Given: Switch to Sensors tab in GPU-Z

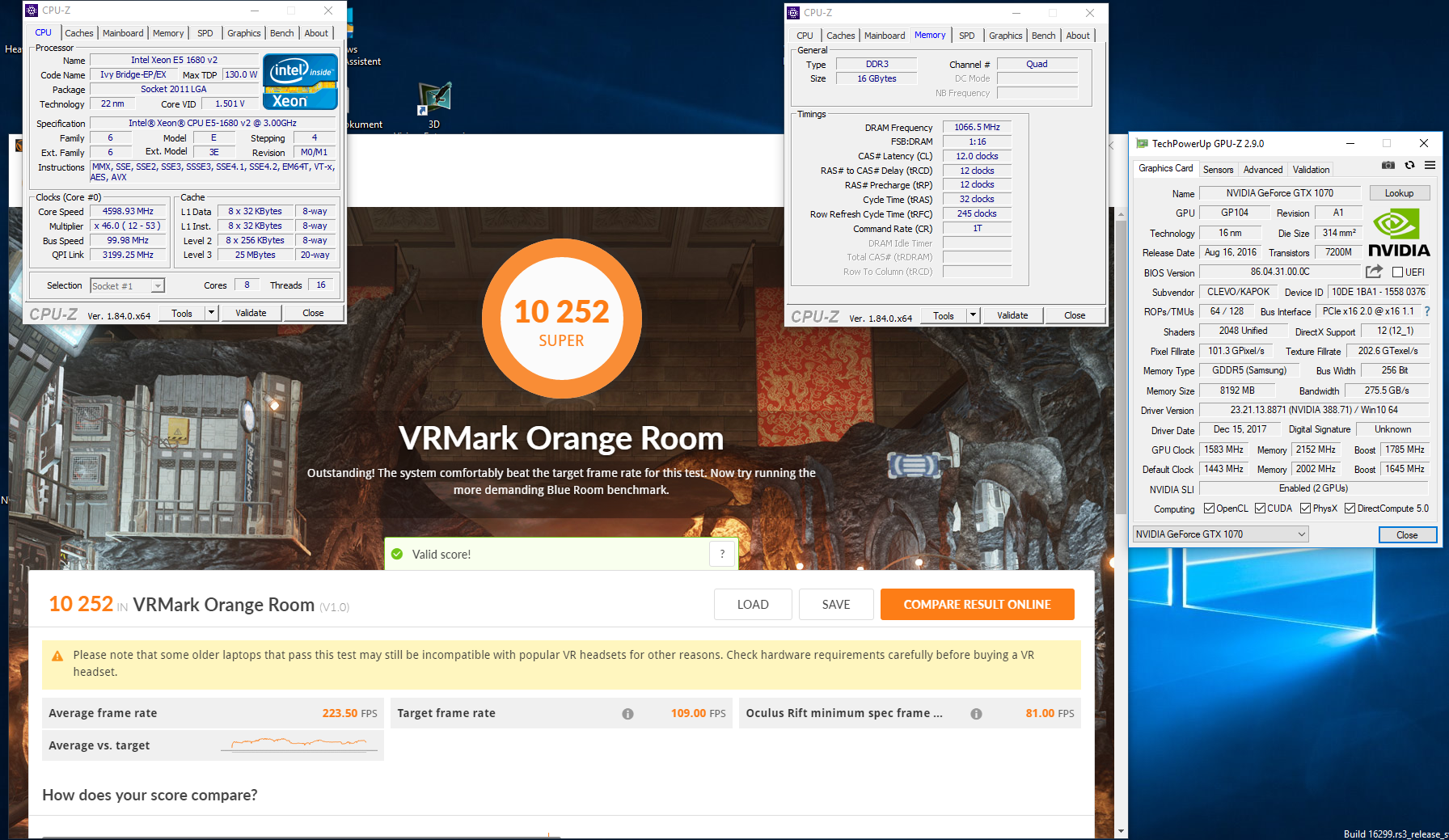Looking at the screenshot, I should [x=1218, y=169].
